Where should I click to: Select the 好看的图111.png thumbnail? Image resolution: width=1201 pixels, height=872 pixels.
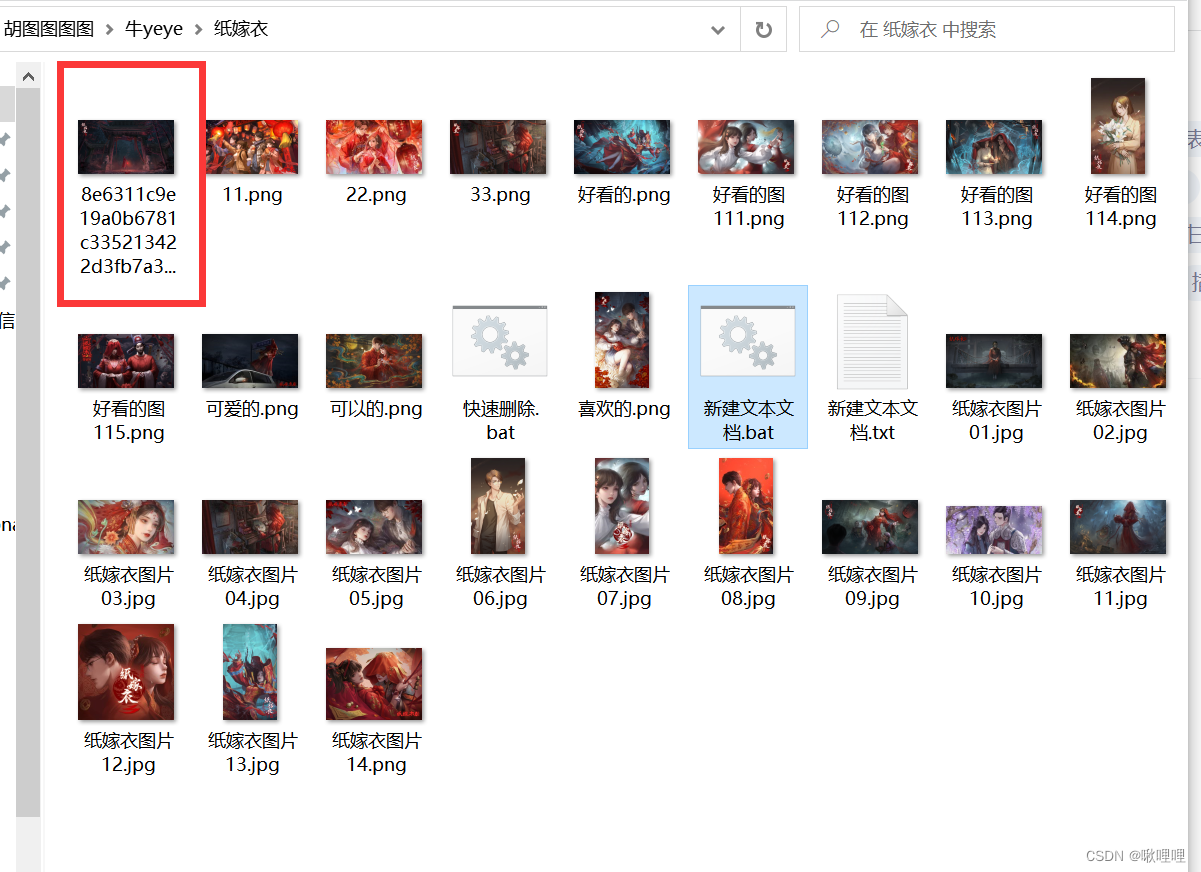pos(746,147)
